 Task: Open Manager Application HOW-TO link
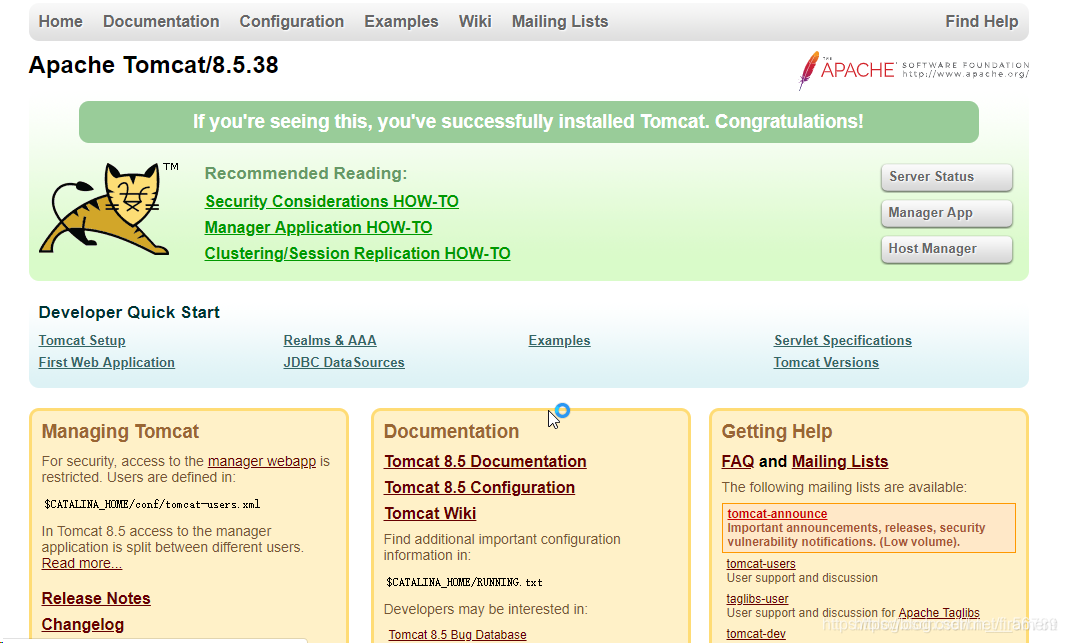click(318, 227)
